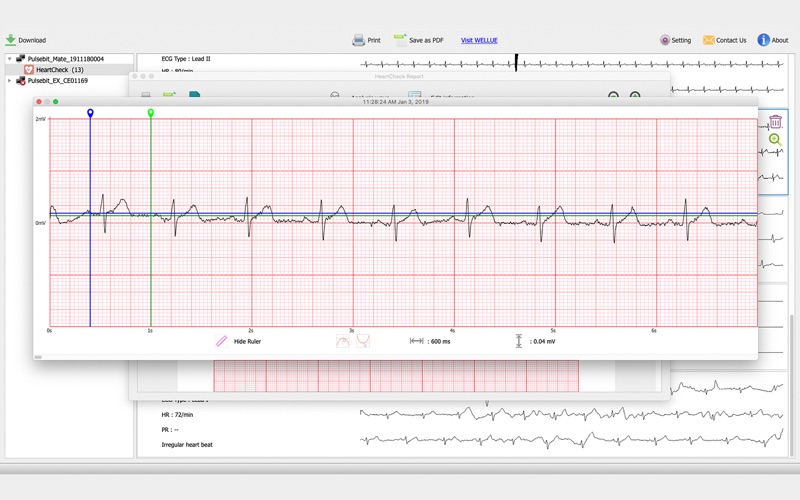Click the ECG Type : Lead II text
The image size is (800, 500).
186,59
